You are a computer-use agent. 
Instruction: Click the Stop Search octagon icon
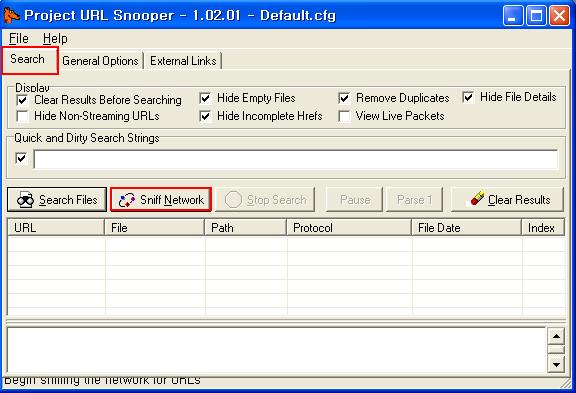pos(233,200)
